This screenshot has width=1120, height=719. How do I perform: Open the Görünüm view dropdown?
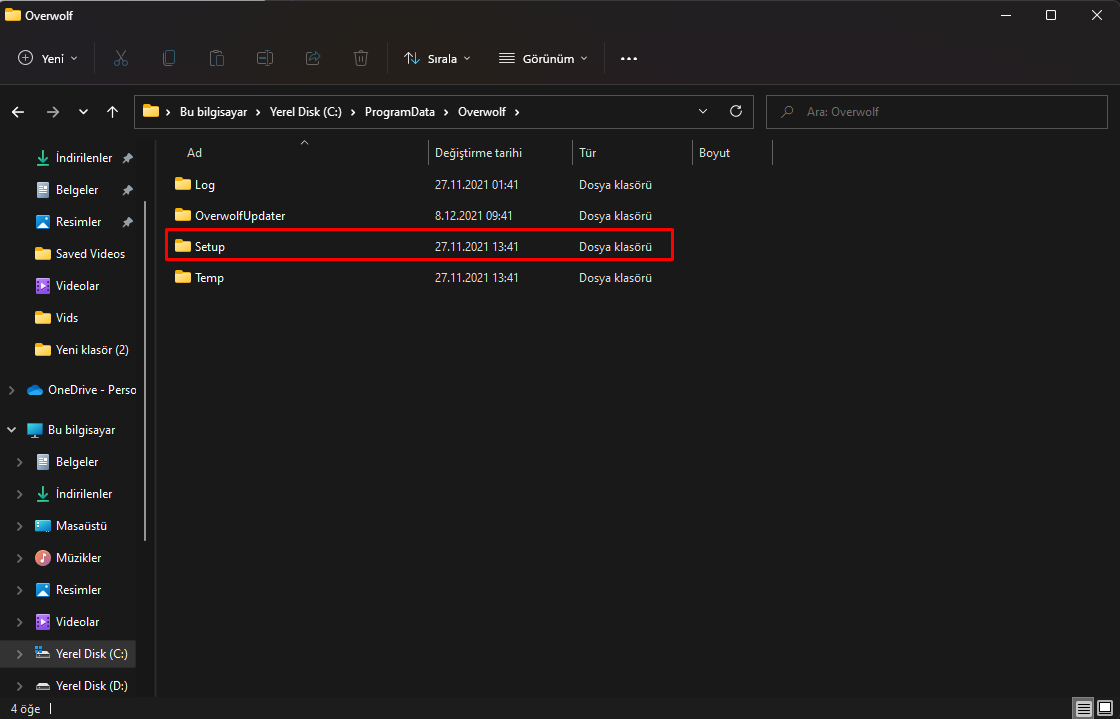(x=543, y=59)
